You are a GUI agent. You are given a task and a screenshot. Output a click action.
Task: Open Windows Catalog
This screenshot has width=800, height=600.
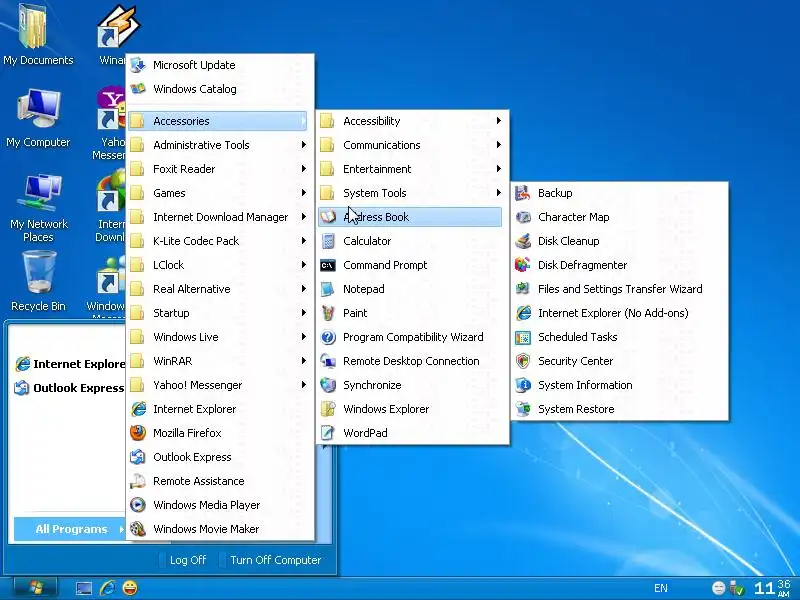coord(218,89)
